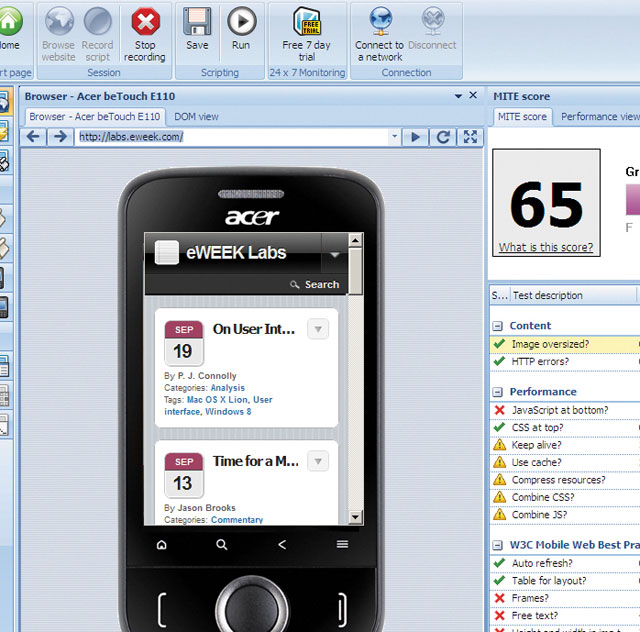Click the red X beside JavaScript at bottom?

[x=500, y=410]
